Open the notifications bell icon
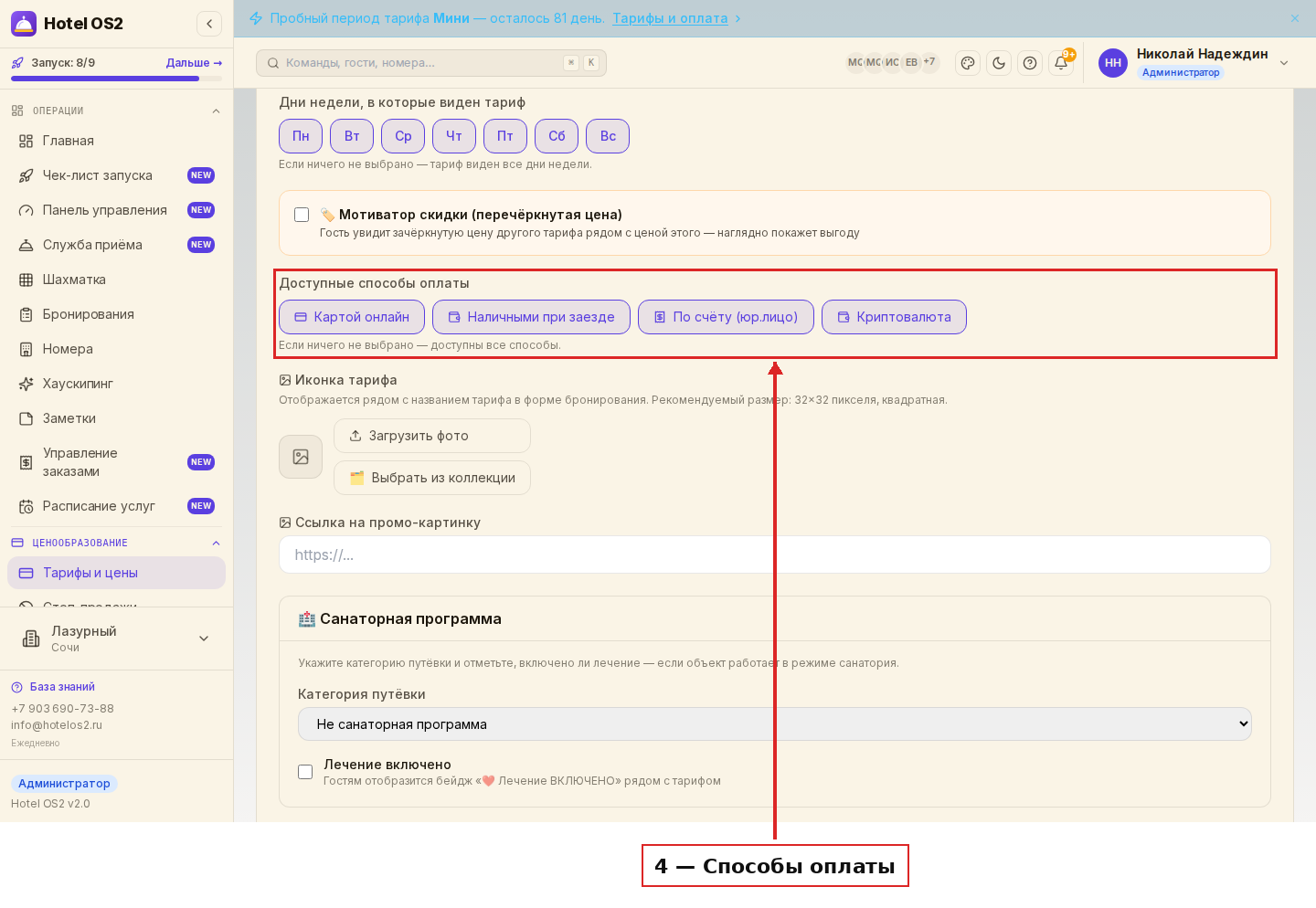1316x908 pixels. (x=1061, y=63)
